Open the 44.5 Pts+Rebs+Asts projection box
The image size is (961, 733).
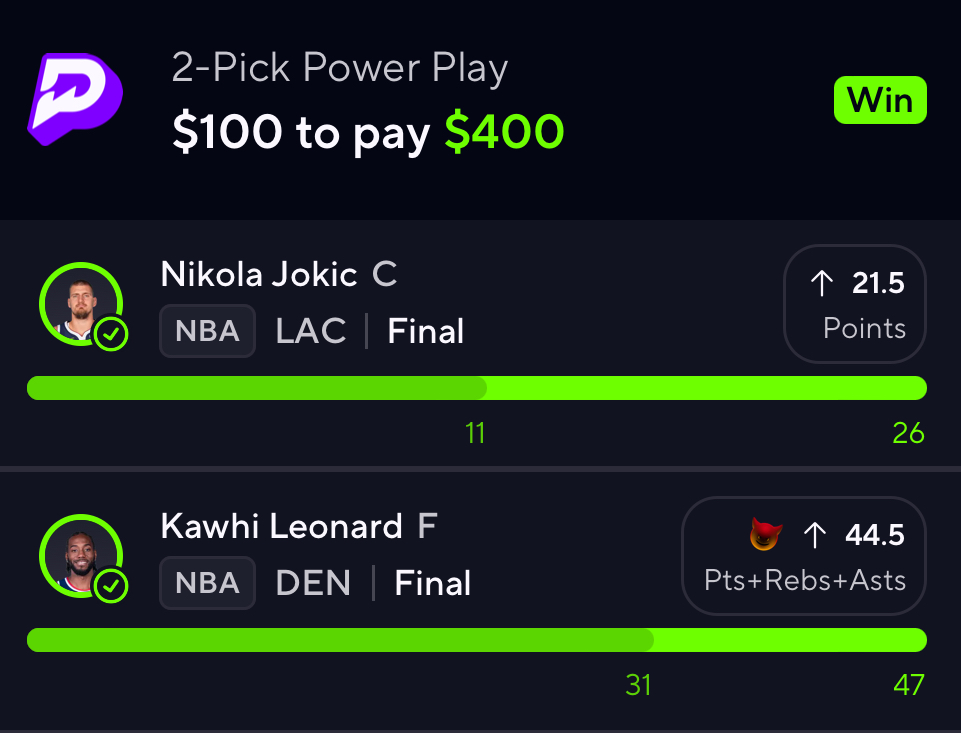[804, 556]
